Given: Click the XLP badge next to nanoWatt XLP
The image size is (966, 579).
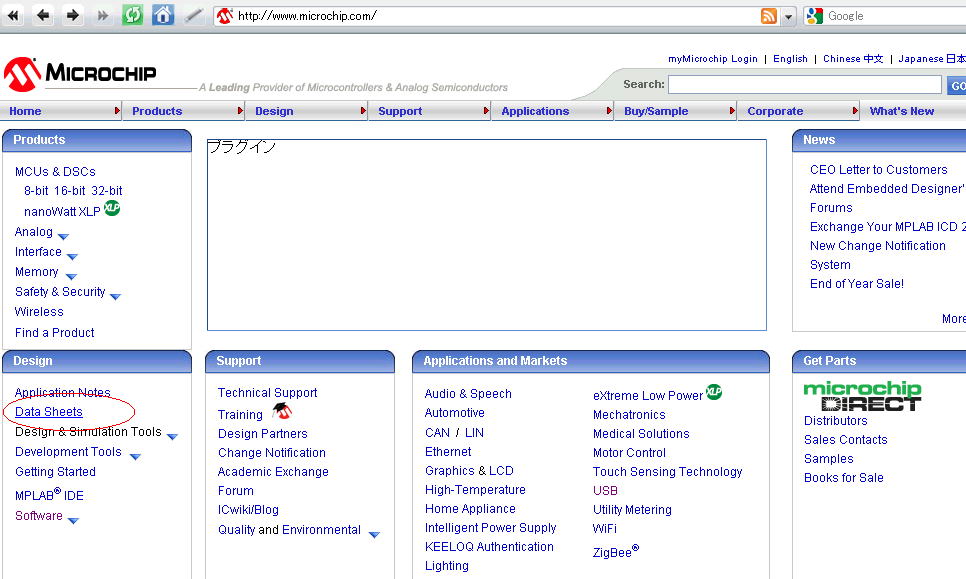Looking at the screenshot, I should click(112, 208).
